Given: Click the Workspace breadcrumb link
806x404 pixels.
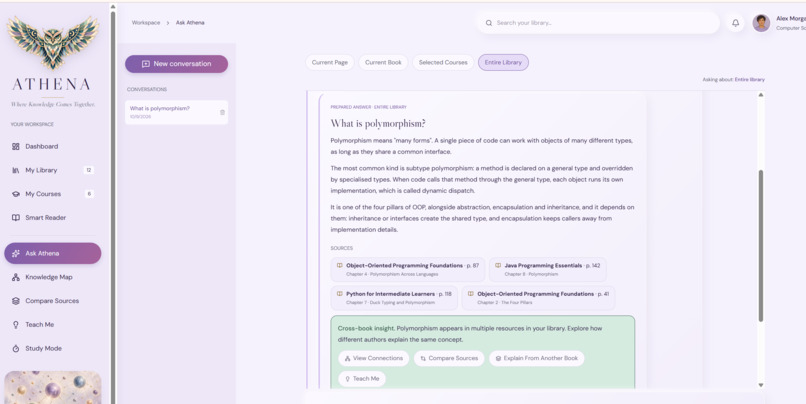Looking at the screenshot, I should [145, 23].
